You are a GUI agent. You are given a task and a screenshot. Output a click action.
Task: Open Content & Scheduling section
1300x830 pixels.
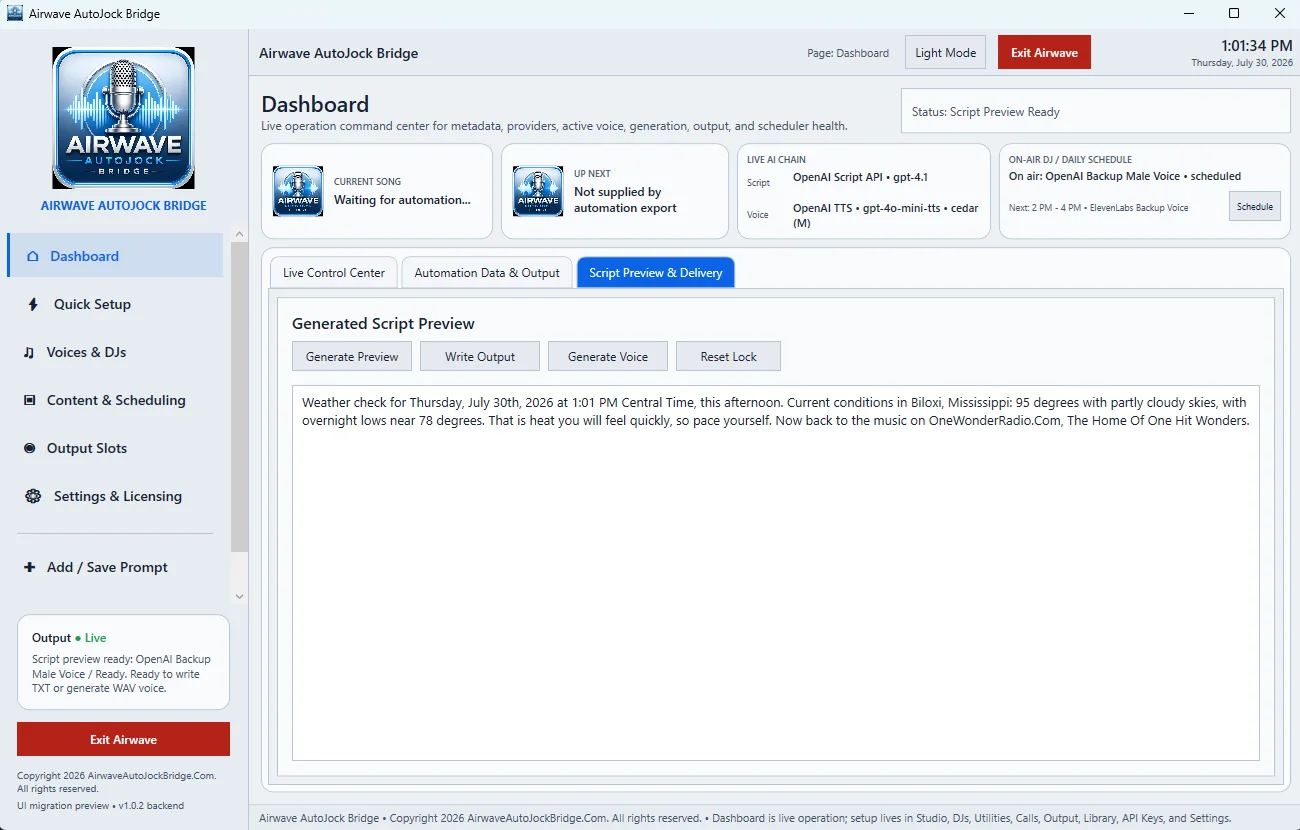115,400
